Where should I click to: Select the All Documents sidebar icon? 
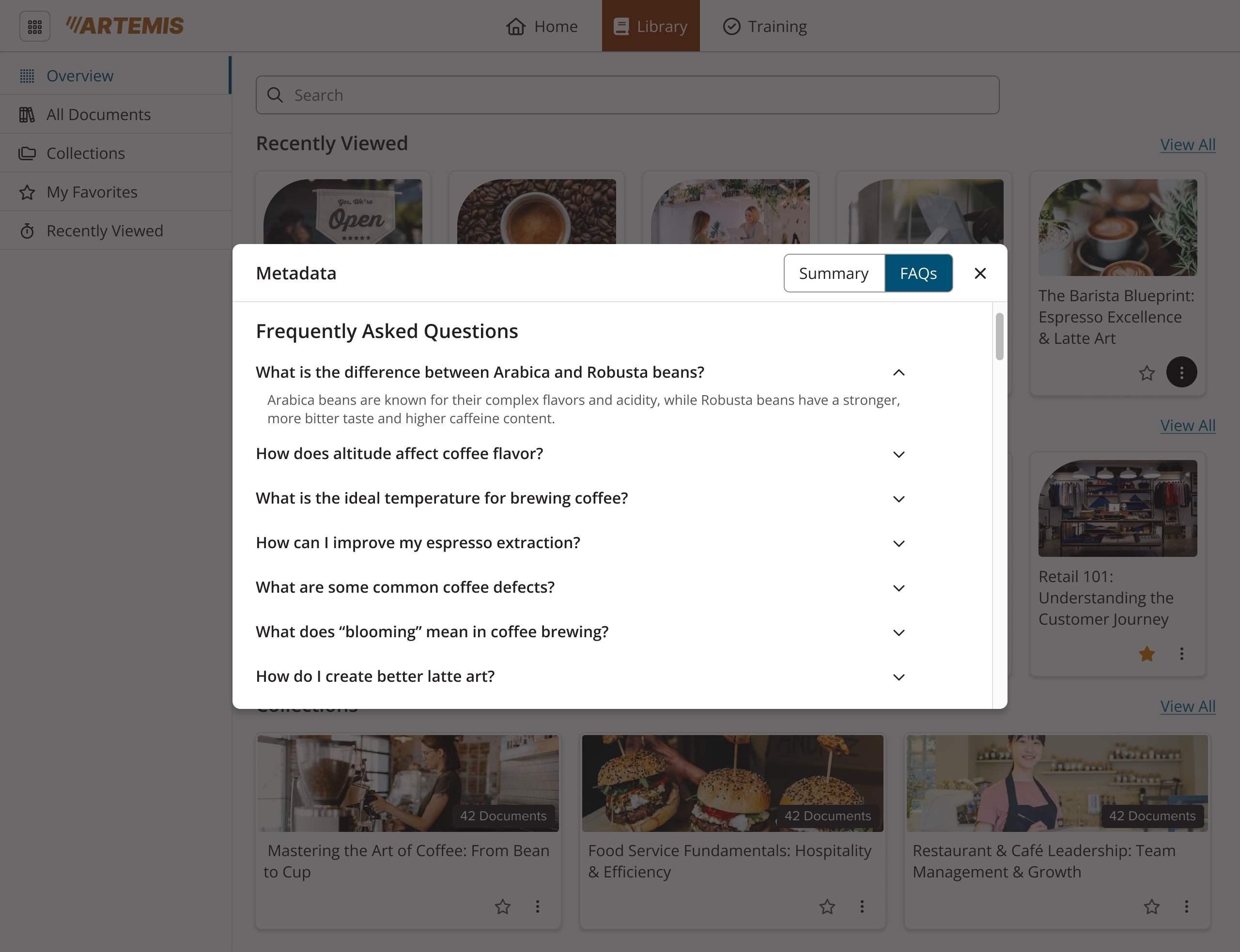(x=27, y=114)
